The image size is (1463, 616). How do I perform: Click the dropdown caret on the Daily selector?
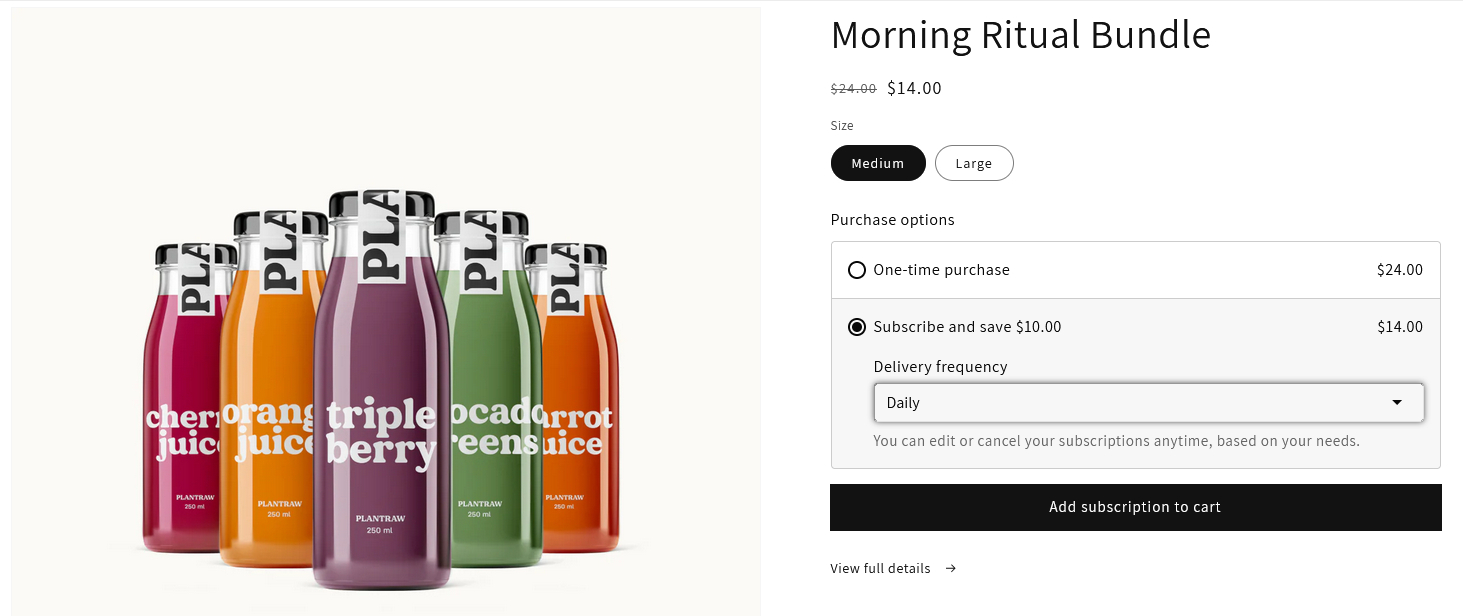1397,402
